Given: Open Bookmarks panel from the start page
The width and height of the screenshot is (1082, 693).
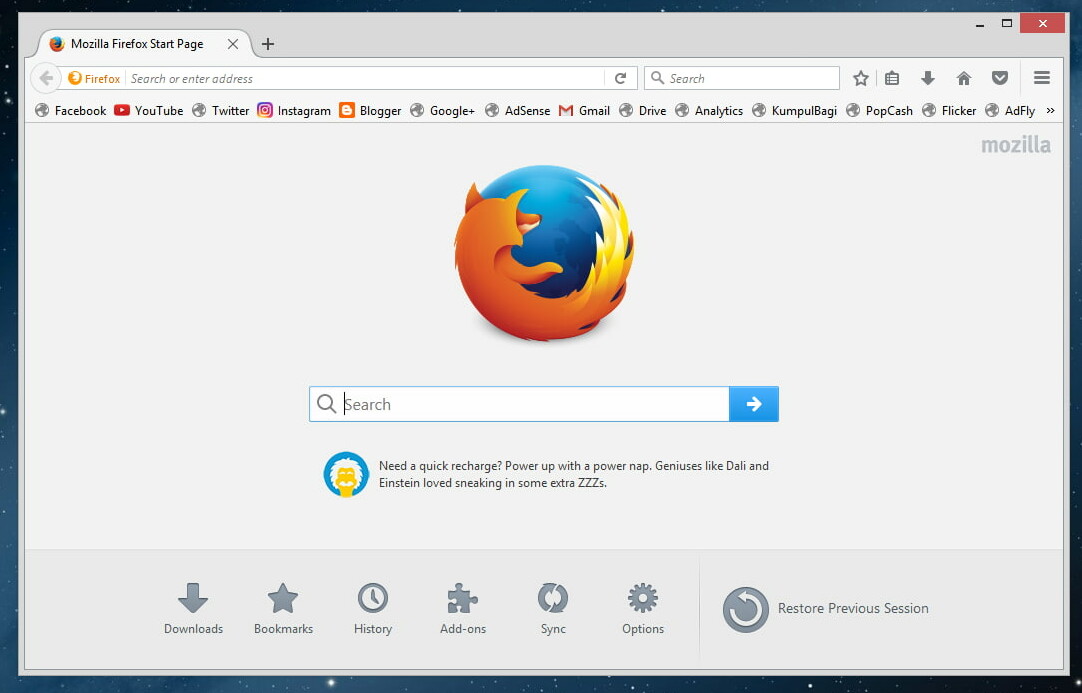Looking at the screenshot, I should pyautogui.click(x=283, y=600).
